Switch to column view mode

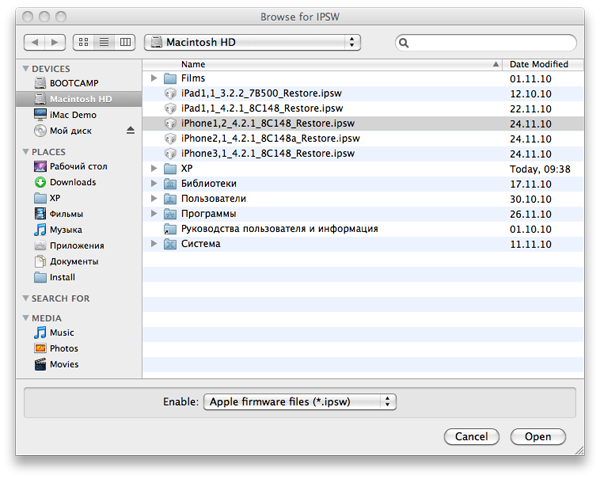125,42
